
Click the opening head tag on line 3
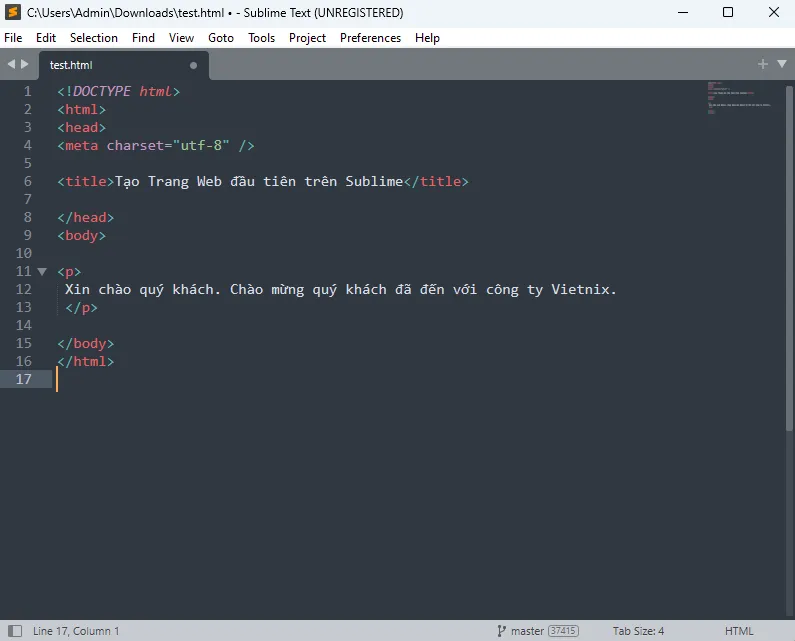[x=82, y=127]
